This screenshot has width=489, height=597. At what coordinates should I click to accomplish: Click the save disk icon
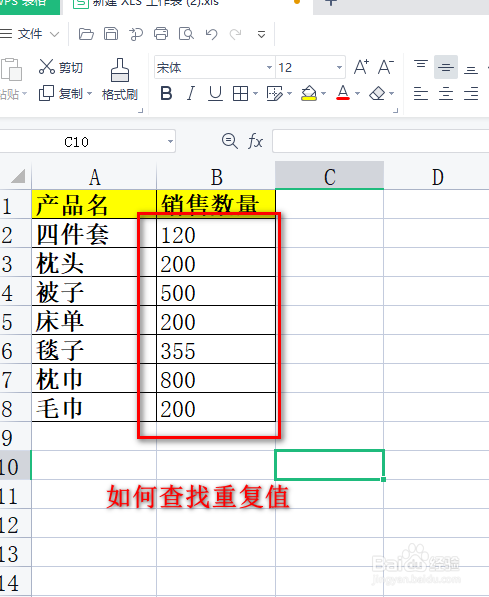[111, 34]
